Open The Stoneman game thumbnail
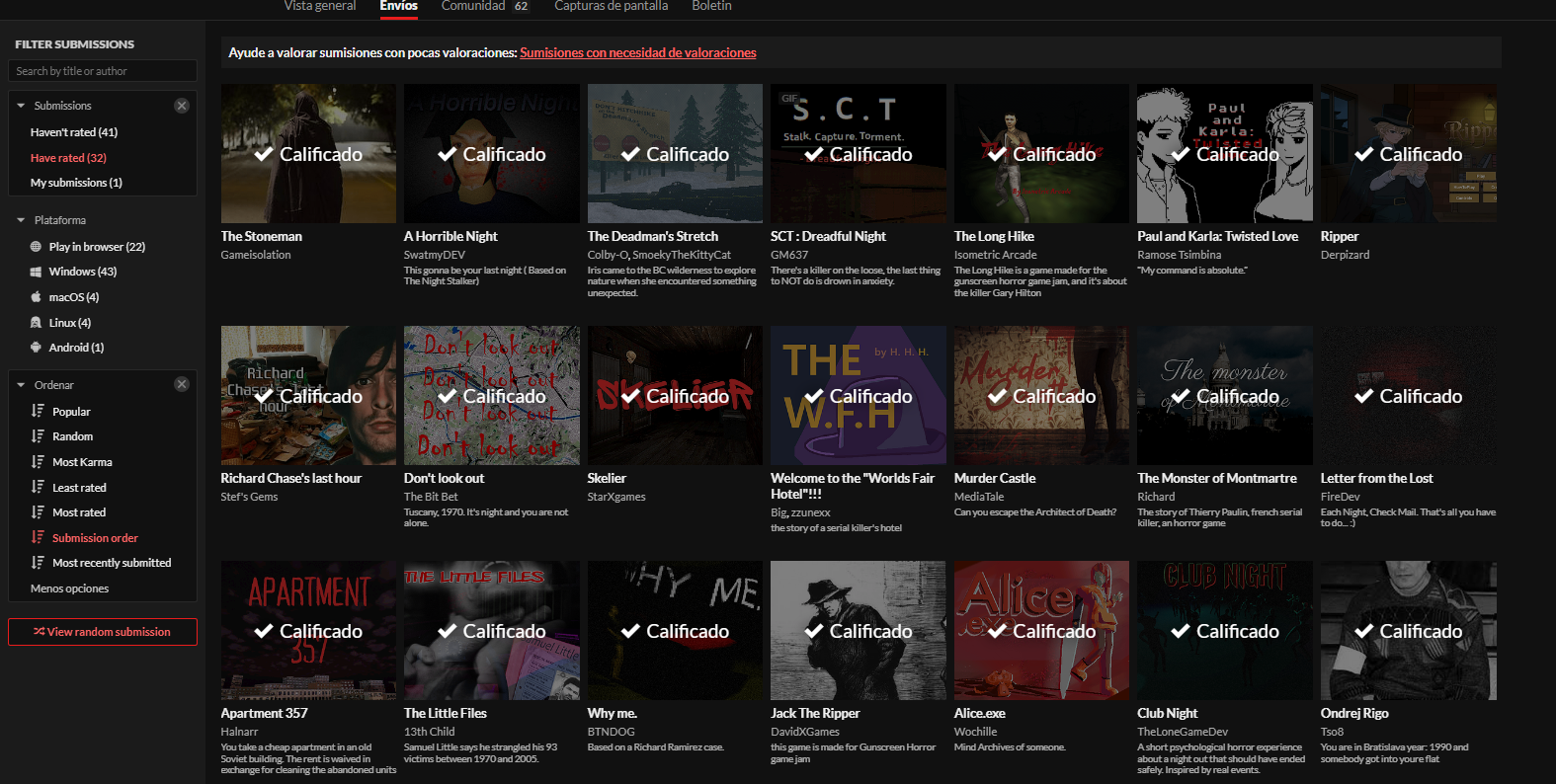 pyautogui.click(x=308, y=153)
